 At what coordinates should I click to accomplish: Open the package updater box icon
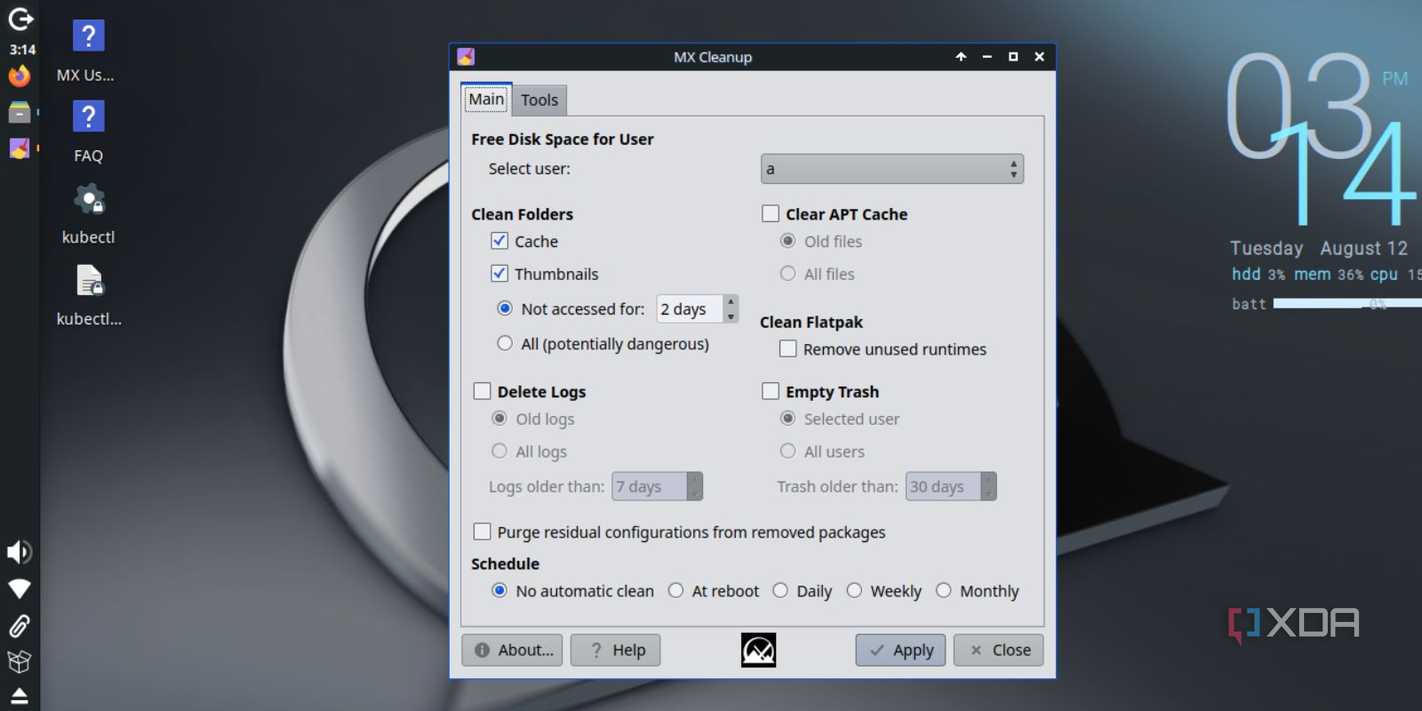(19, 661)
